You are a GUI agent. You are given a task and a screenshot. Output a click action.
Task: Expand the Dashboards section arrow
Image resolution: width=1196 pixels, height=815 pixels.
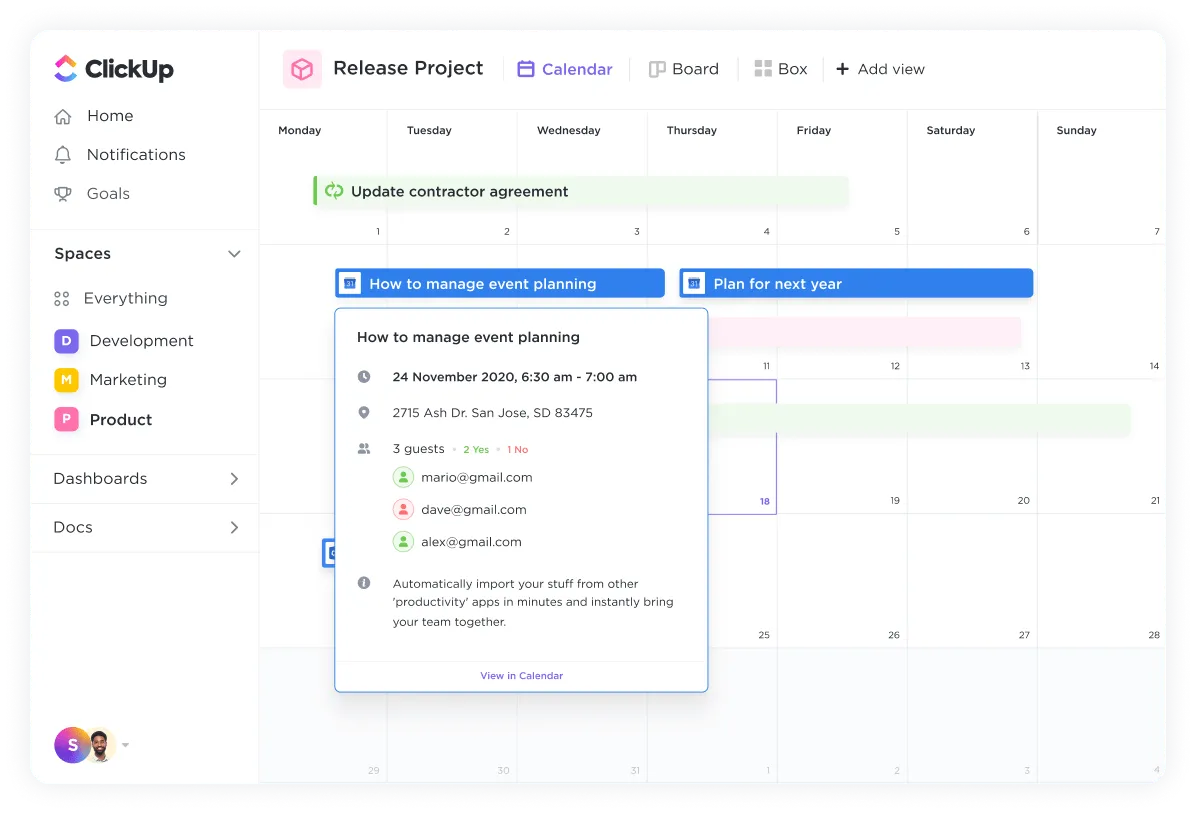(x=234, y=479)
